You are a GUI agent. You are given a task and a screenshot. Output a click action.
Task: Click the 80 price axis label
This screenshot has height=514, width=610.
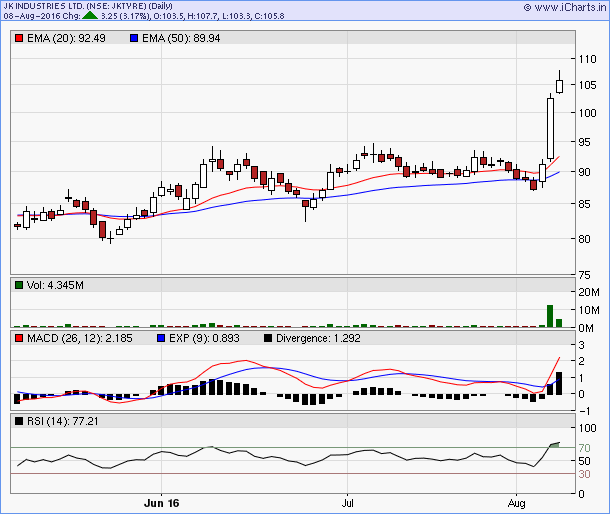coord(585,239)
